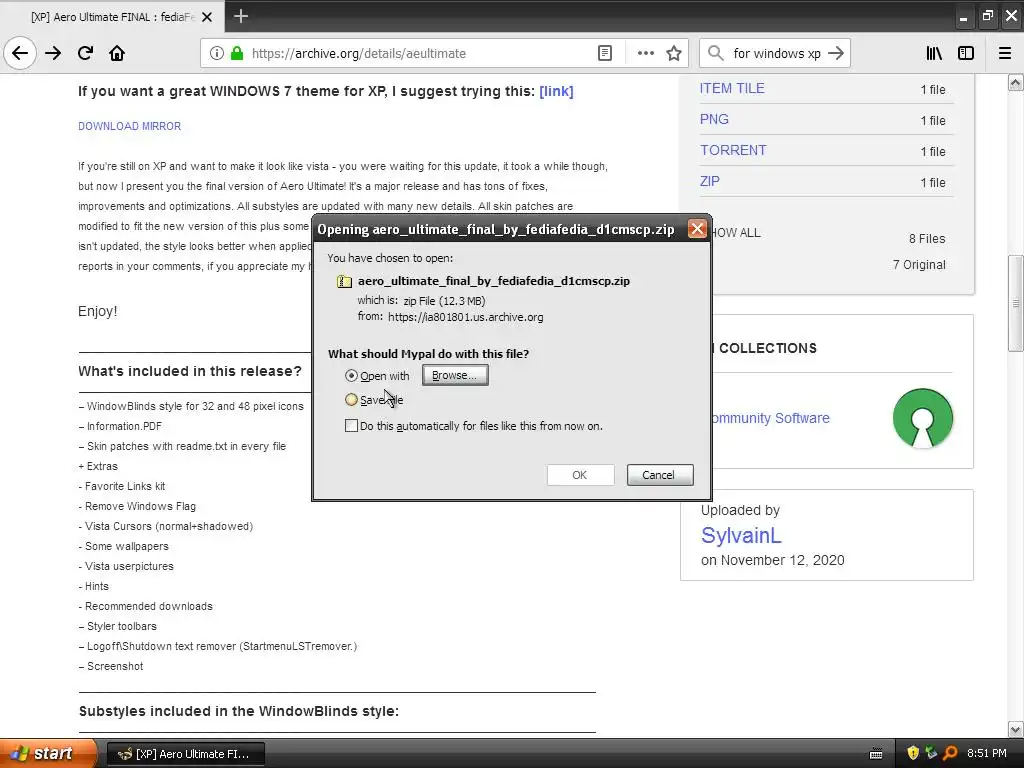The height and width of the screenshot is (768, 1024).
Task: Bookmark this page with the star
Action: pos(674,54)
